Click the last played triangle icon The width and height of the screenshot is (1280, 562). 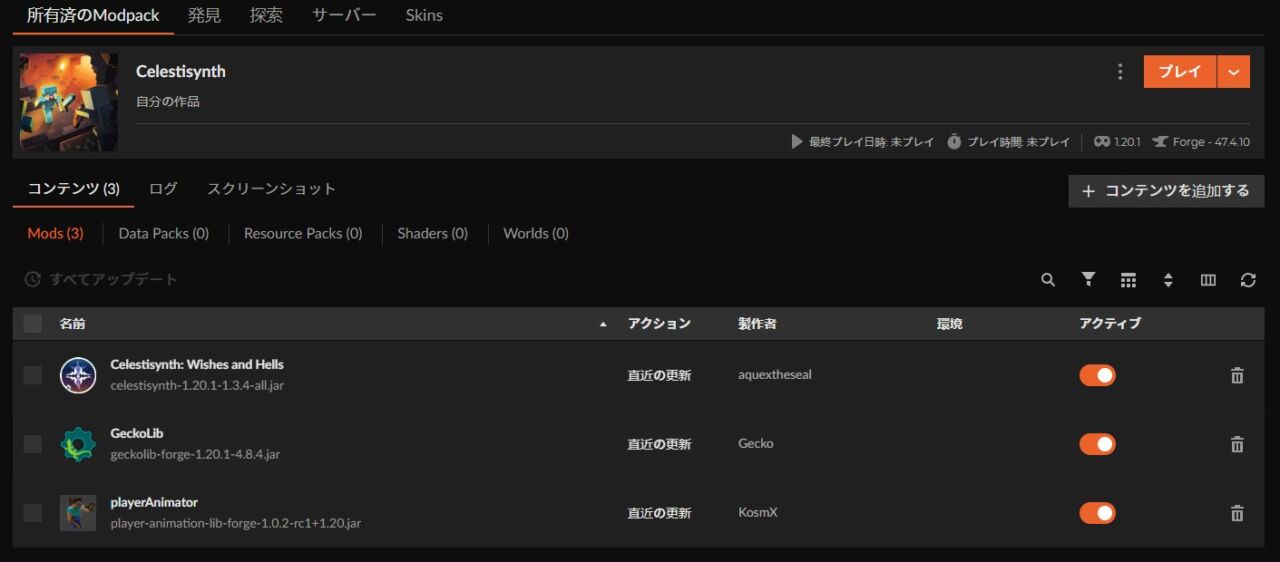pyautogui.click(x=797, y=142)
